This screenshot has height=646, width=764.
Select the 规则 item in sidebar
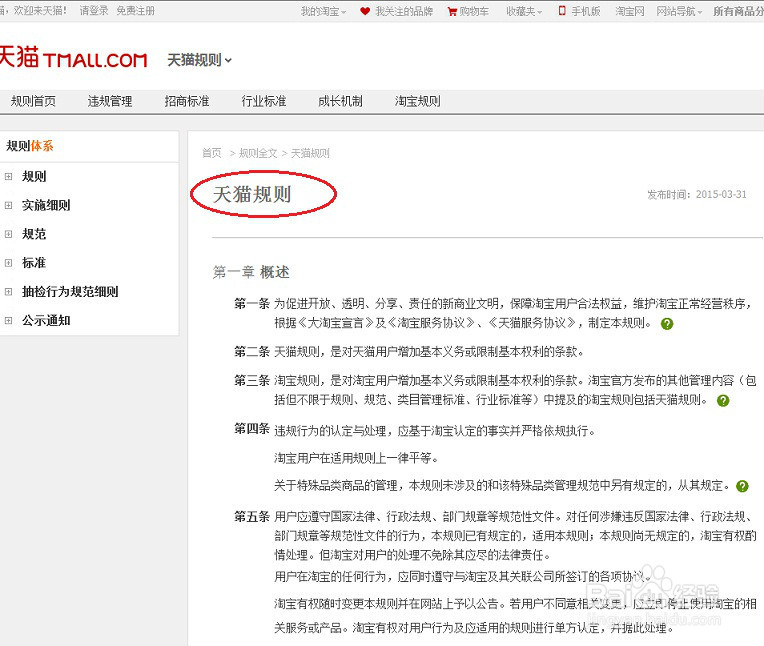(34, 176)
